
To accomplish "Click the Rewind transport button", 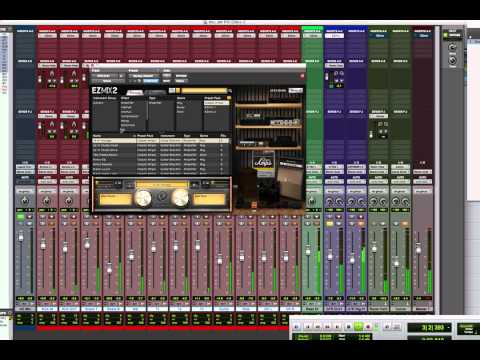I will tap(318, 327).
